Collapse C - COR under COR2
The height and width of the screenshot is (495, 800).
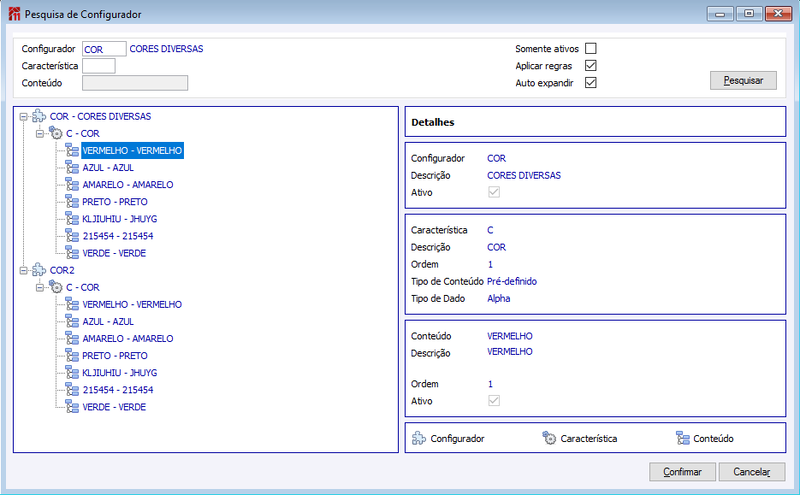click(40, 288)
